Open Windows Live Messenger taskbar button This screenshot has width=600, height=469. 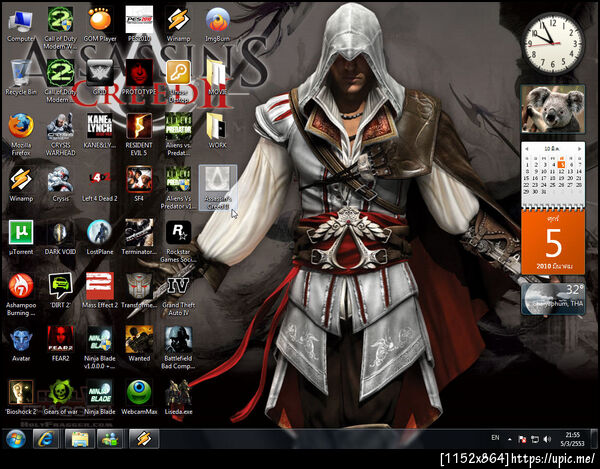coord(110,439)
